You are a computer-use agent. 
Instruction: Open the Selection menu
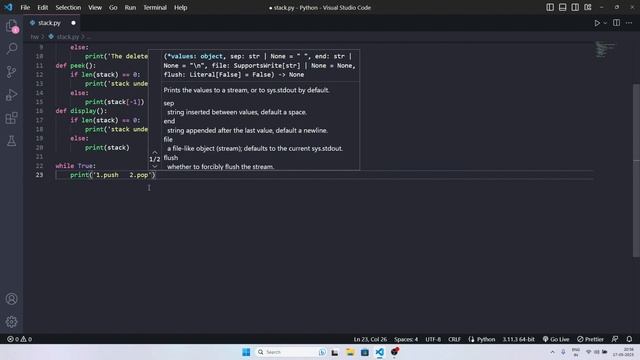(68, 7)
